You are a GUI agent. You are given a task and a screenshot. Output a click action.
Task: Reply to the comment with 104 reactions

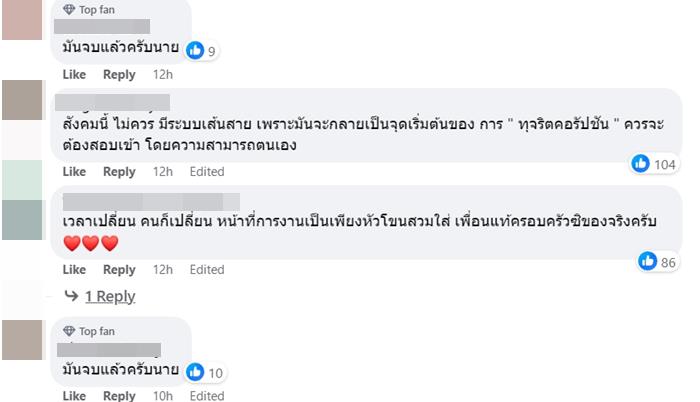click(x=119, y=172)
